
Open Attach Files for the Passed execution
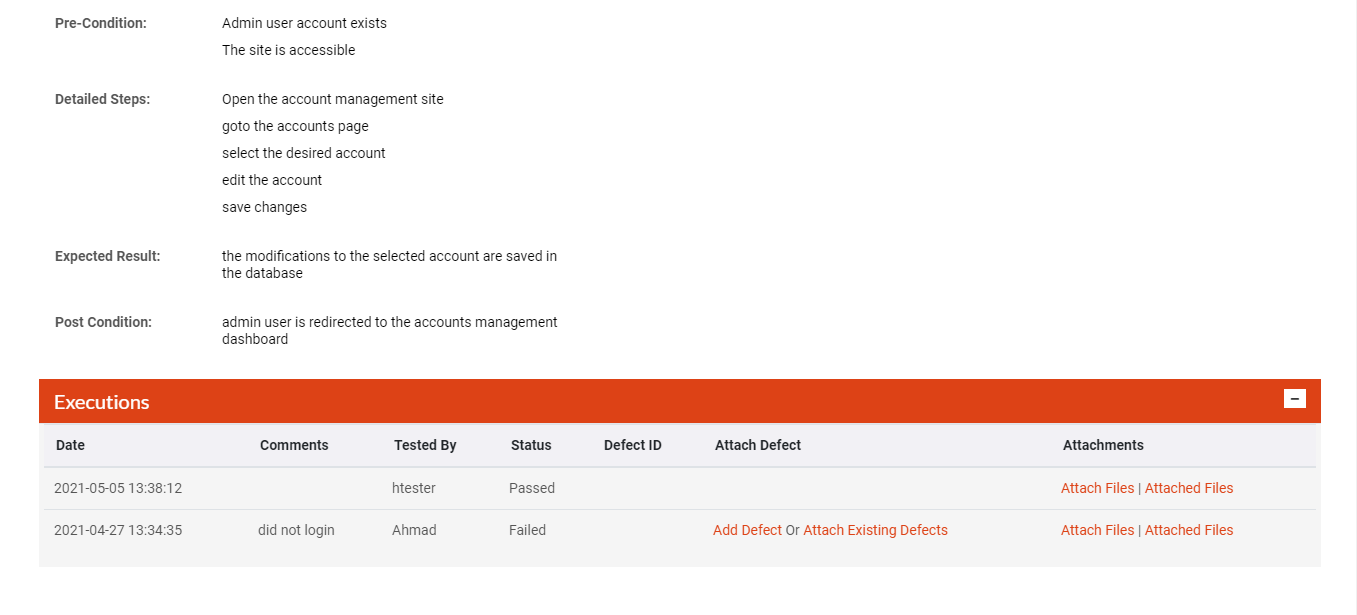(x=1097, y=488)
